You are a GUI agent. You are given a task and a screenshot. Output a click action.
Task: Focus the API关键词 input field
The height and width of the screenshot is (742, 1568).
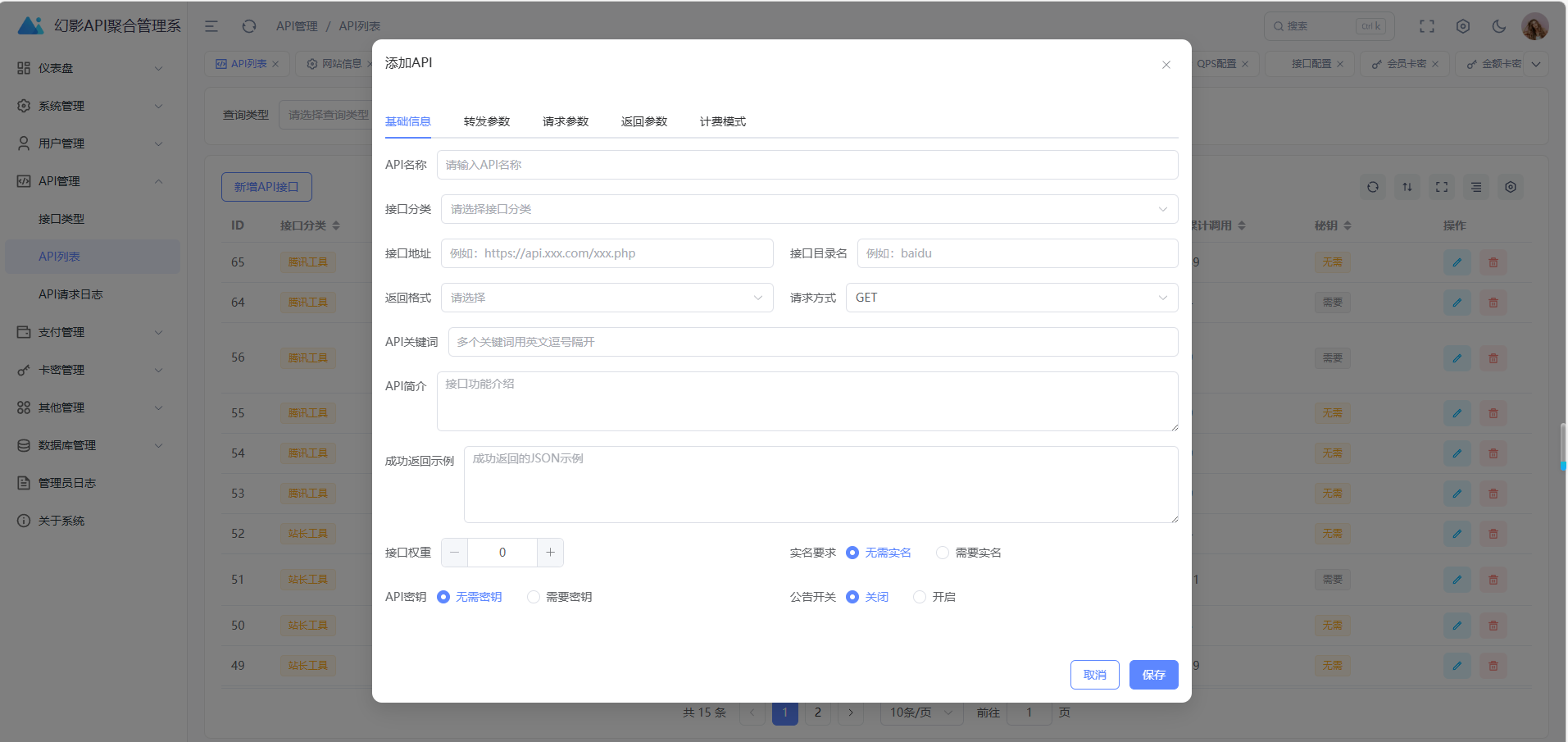(x=813, y=342)
